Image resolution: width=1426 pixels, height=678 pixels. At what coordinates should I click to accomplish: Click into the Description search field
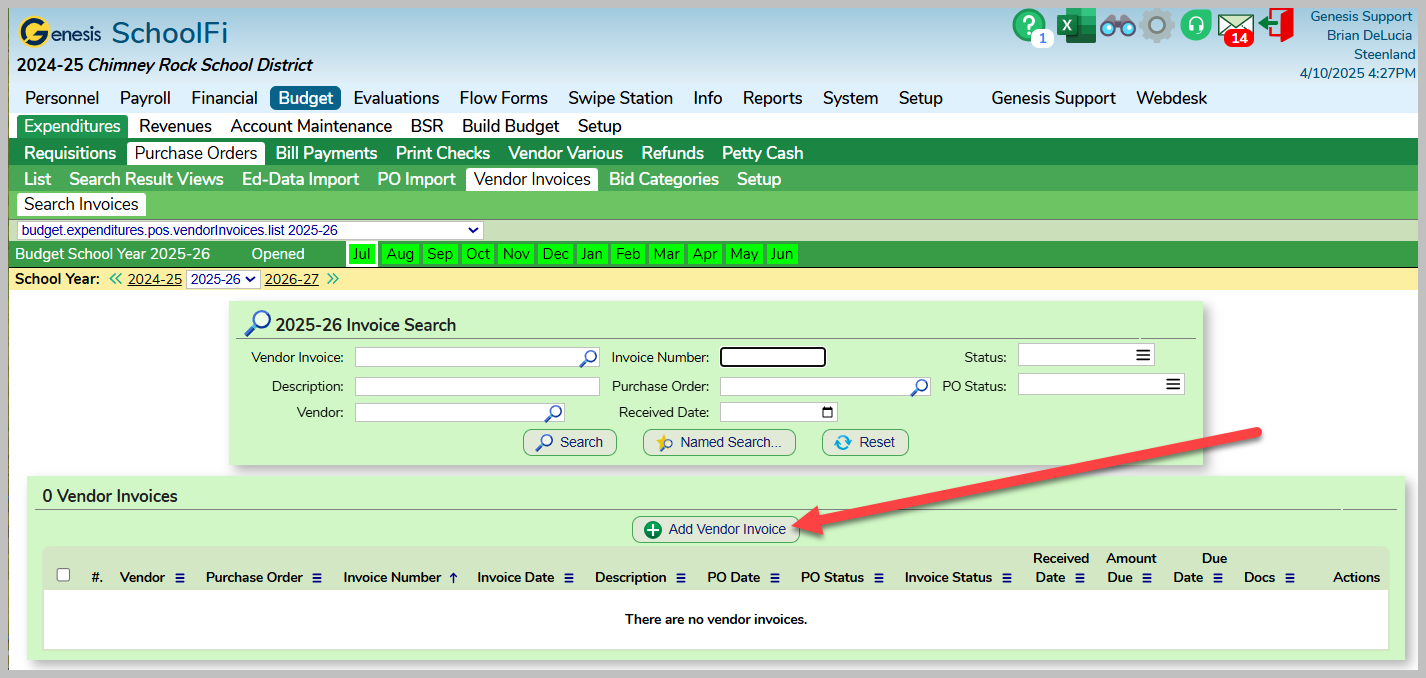477,386
